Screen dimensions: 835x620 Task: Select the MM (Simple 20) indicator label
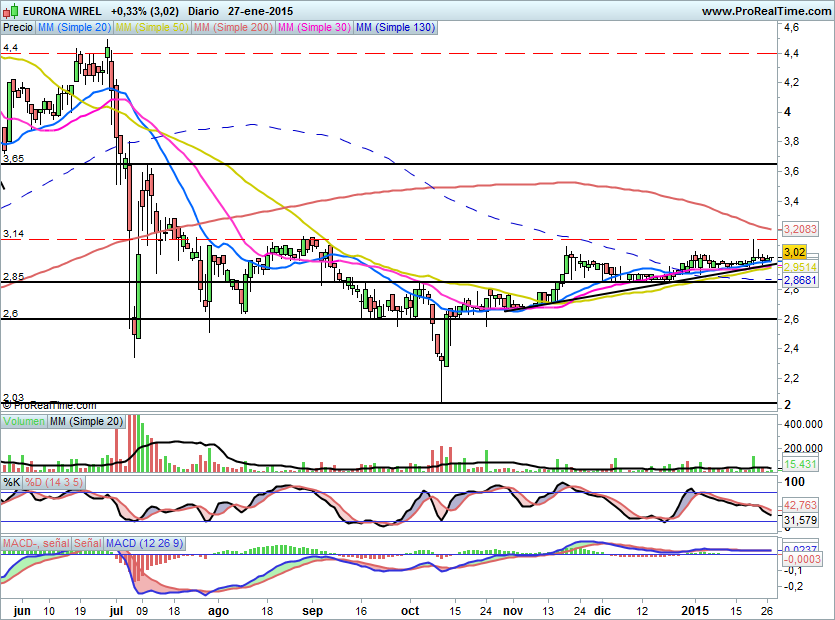74,28
